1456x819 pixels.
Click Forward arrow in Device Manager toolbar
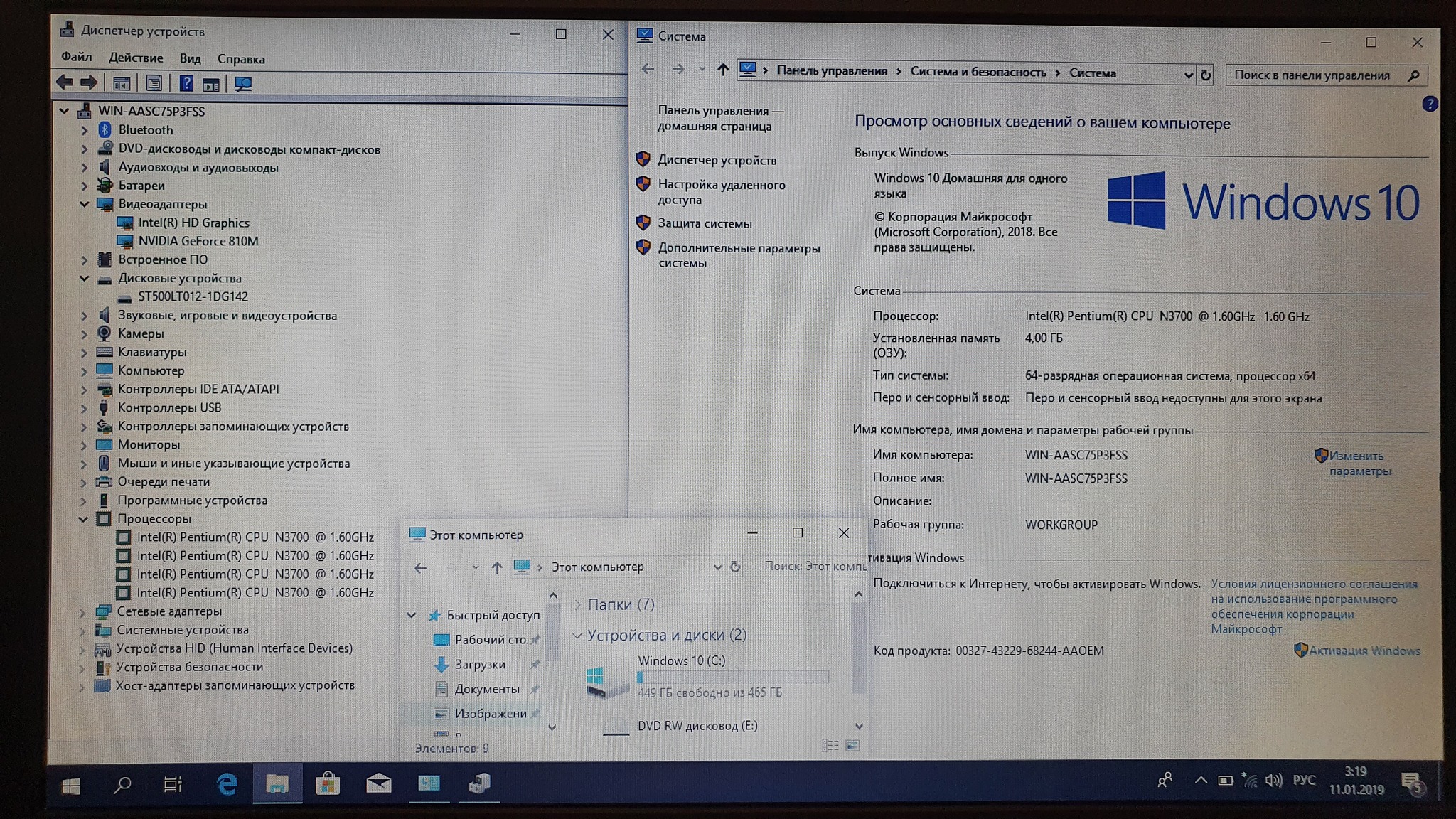coord(89,82)
